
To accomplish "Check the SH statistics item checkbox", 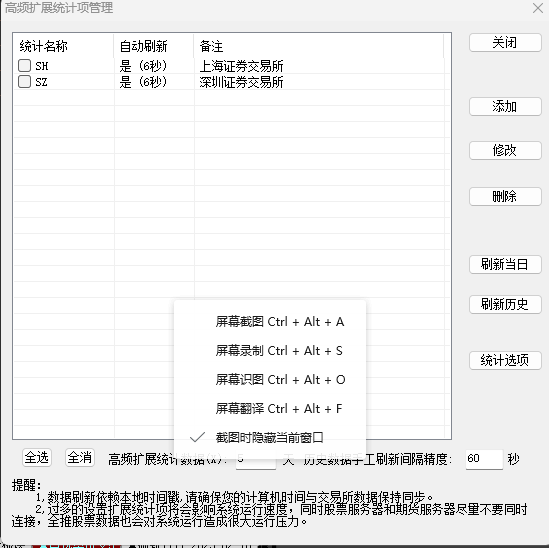I will [25, 65].
